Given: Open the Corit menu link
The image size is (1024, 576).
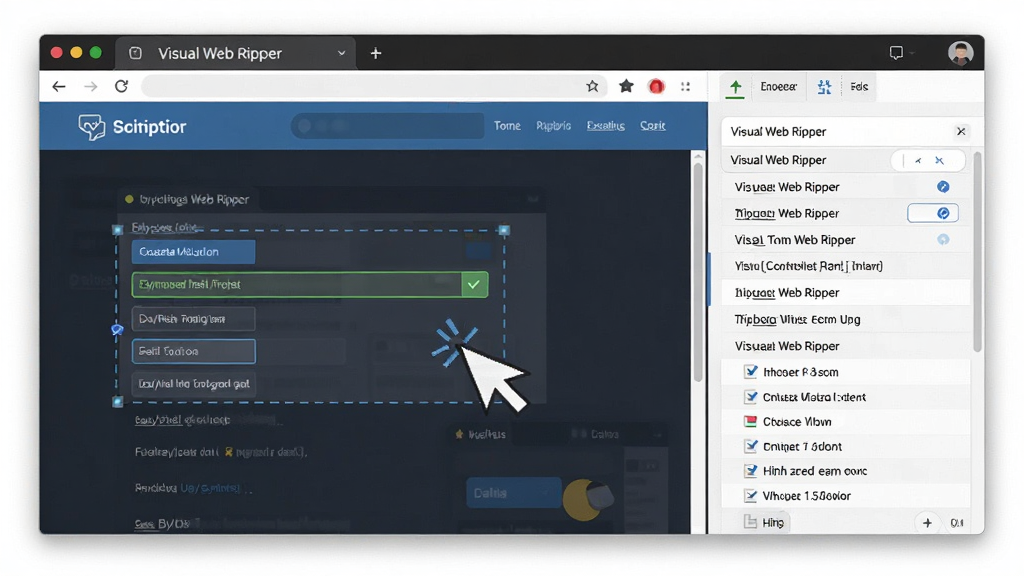Looking at the screenshot, I should click(x=652, y=125).
